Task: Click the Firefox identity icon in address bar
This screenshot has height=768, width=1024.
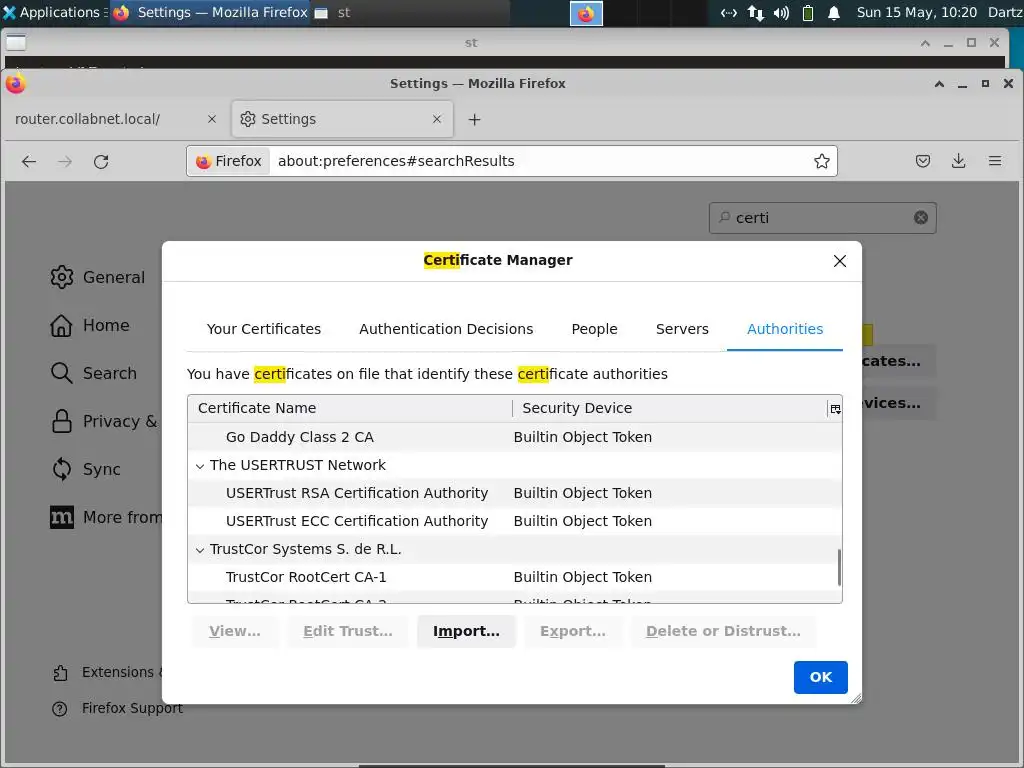Action: tap(229, 161)
